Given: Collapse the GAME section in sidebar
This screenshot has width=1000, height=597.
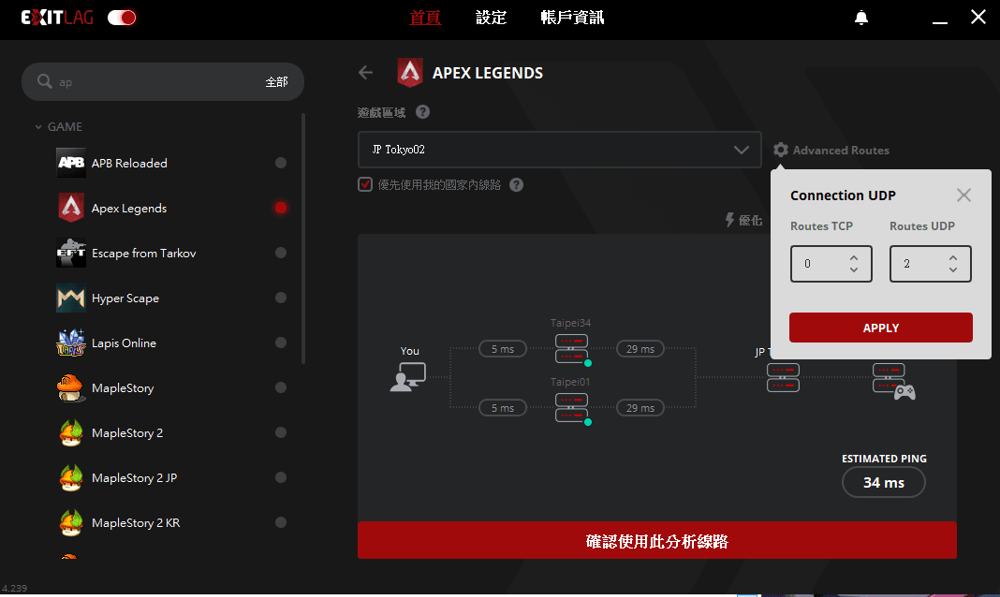Looking at the screenshot, I should tap(38, 126).
